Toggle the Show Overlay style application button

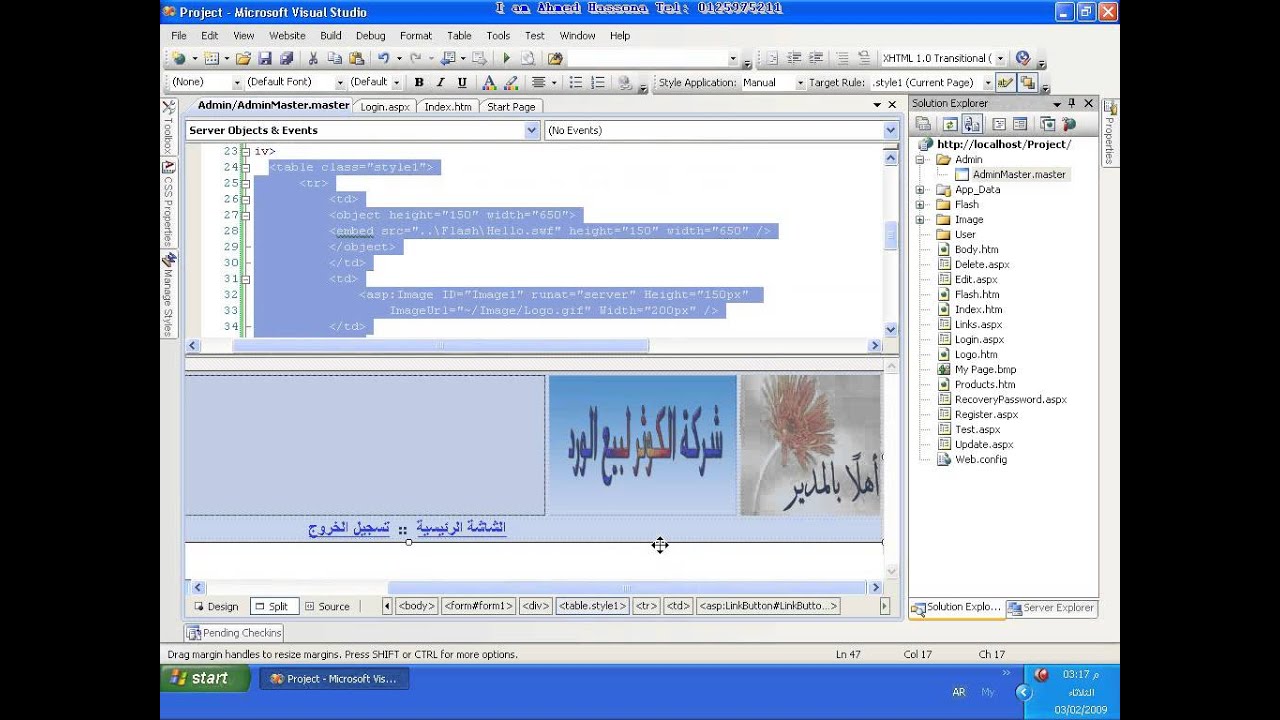1028,83
